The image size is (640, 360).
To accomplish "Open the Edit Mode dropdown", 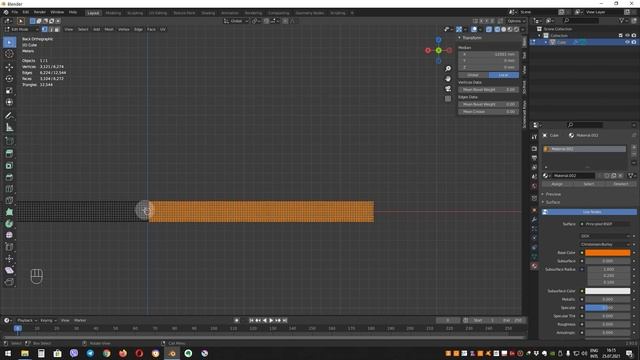I will point(22,29).
